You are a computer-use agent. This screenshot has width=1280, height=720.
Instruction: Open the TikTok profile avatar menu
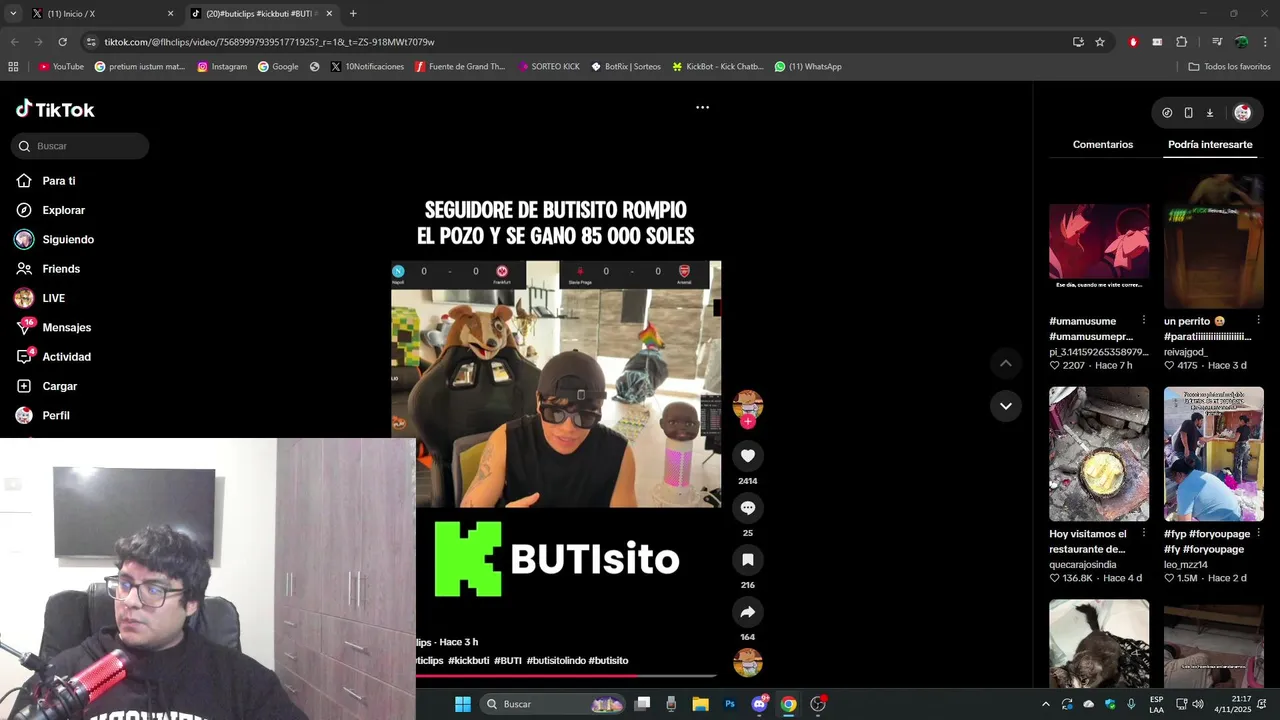click(x=1242, y=113)
